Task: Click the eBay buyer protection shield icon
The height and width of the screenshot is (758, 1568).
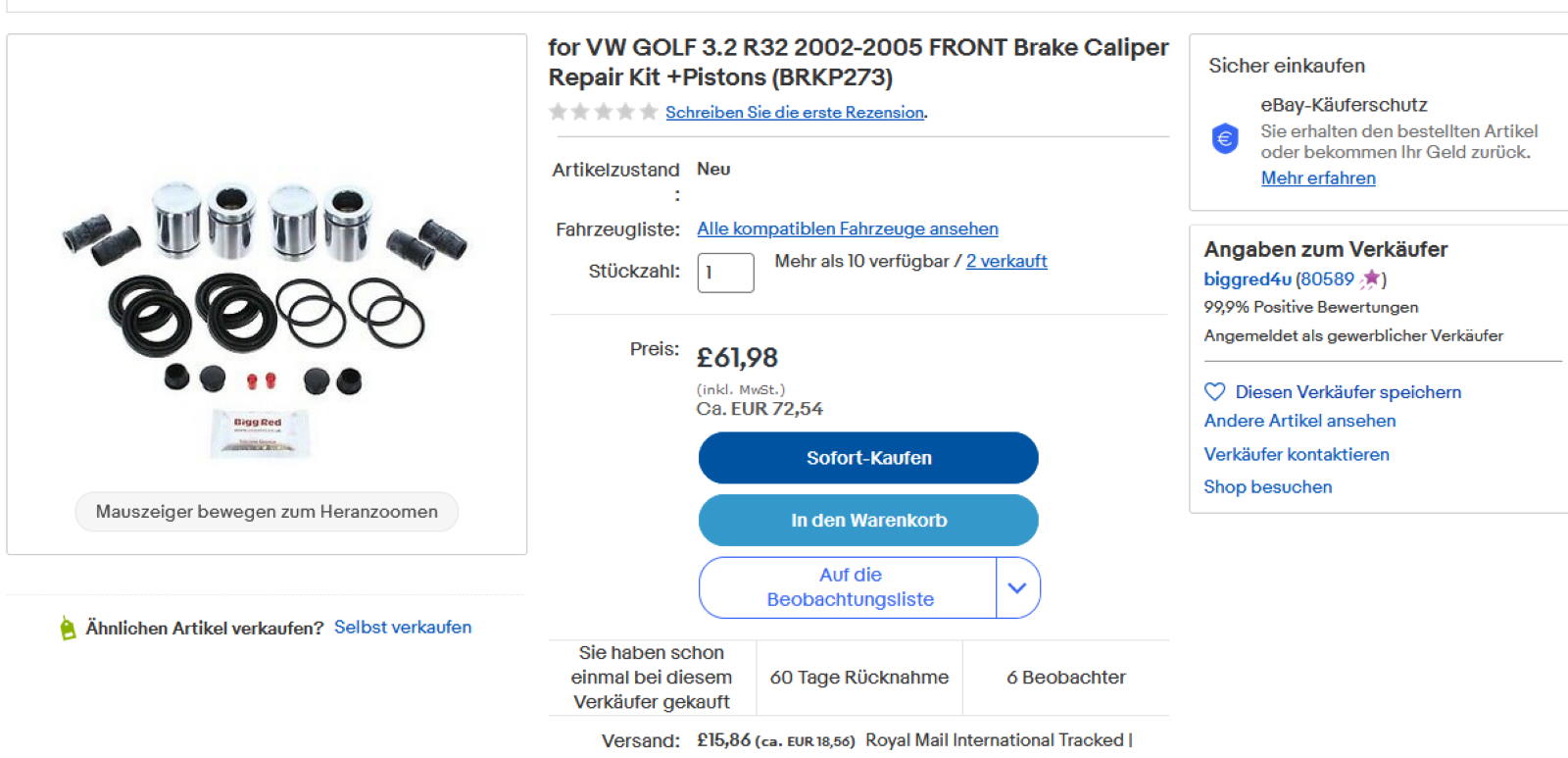Action: [1225, 139]
